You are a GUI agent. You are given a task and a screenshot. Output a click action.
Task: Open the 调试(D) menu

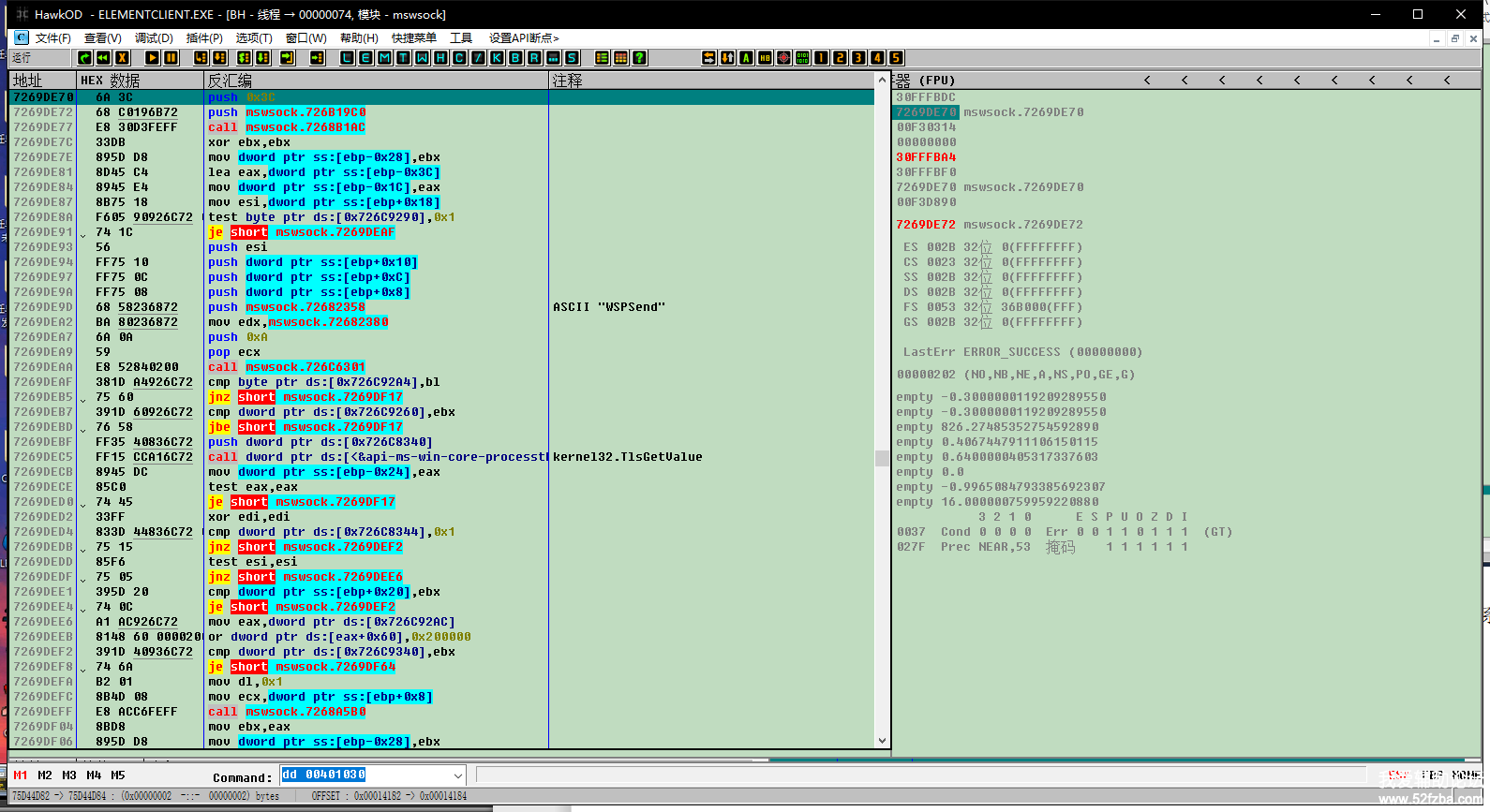[154, 38]
